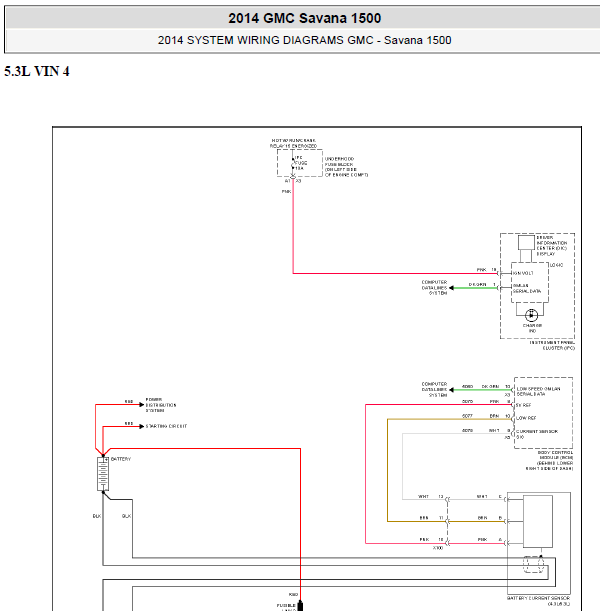Click the 'LOGIC' label in the IPC
This screenshot has width=600, height=611.
[x=556, y=265]
